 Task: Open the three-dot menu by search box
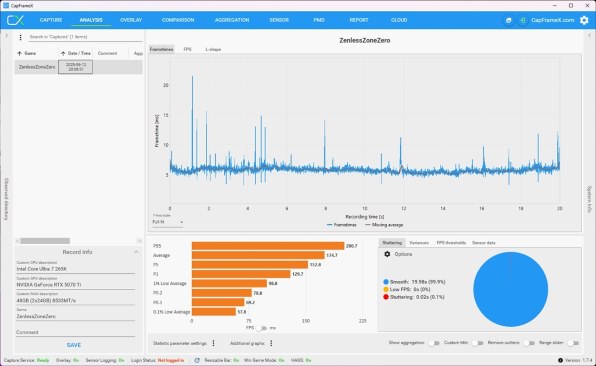pos(20,37)
